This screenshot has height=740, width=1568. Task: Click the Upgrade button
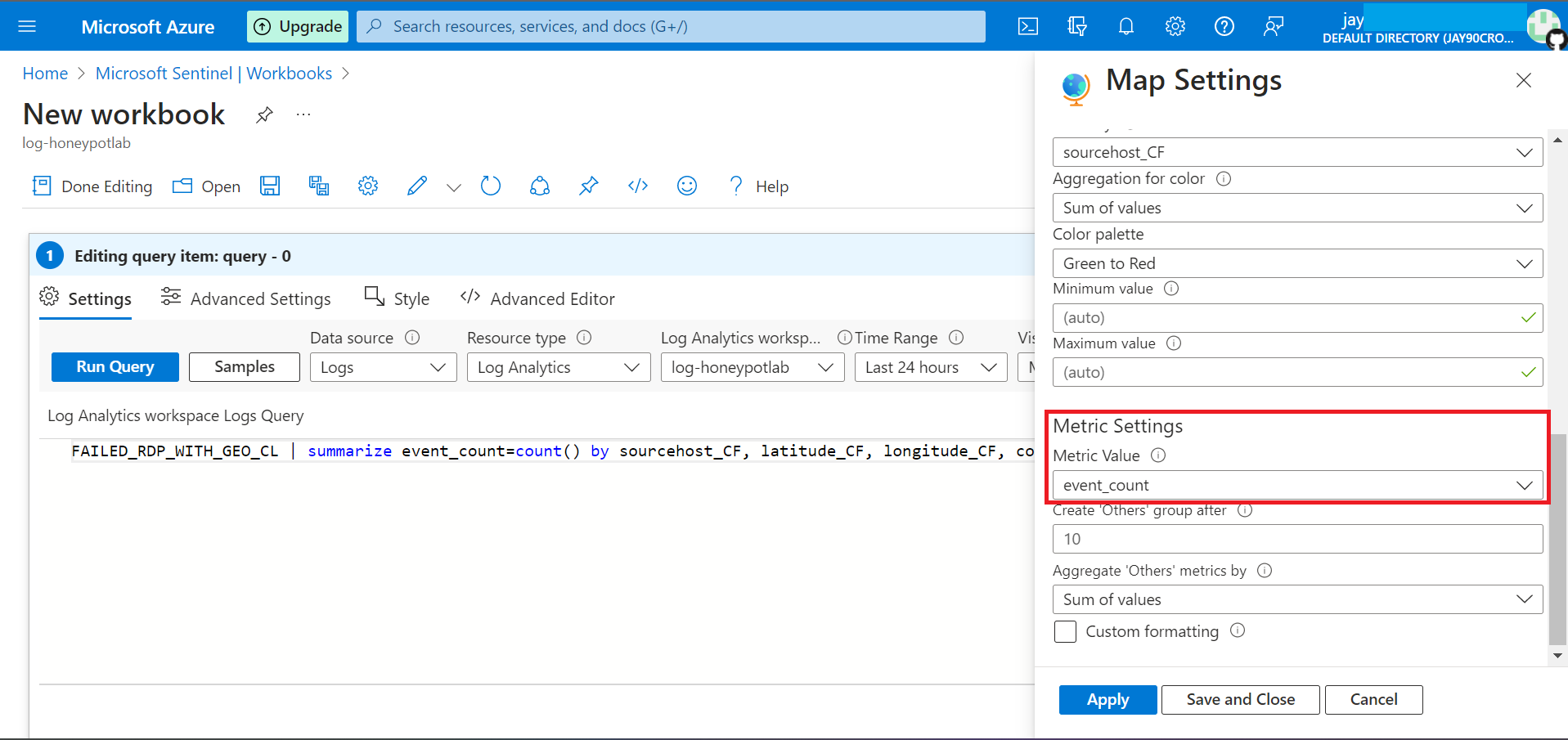[298, 26]
